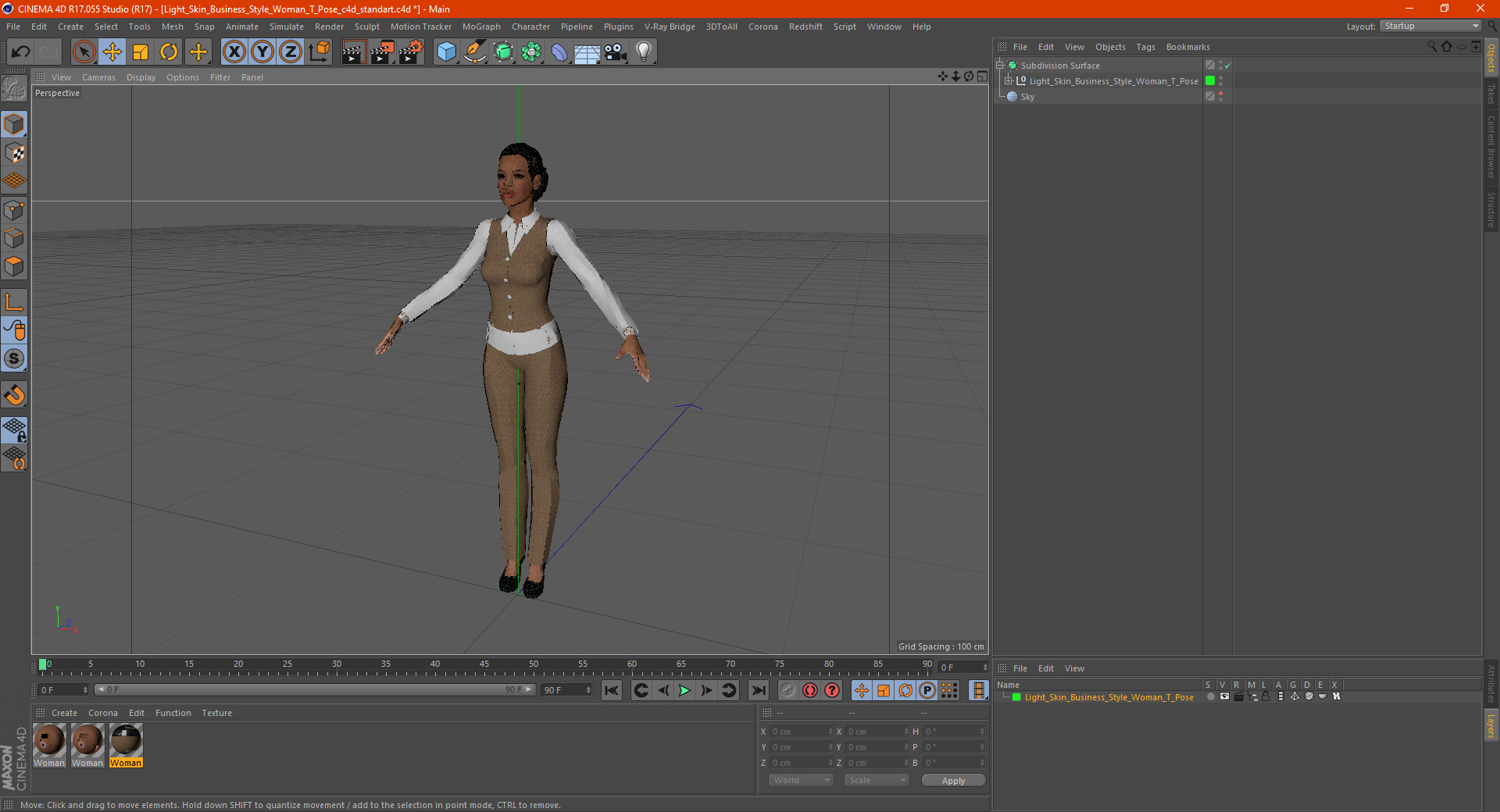Toggle layer visibility for Woman layer

point(1224,697)
